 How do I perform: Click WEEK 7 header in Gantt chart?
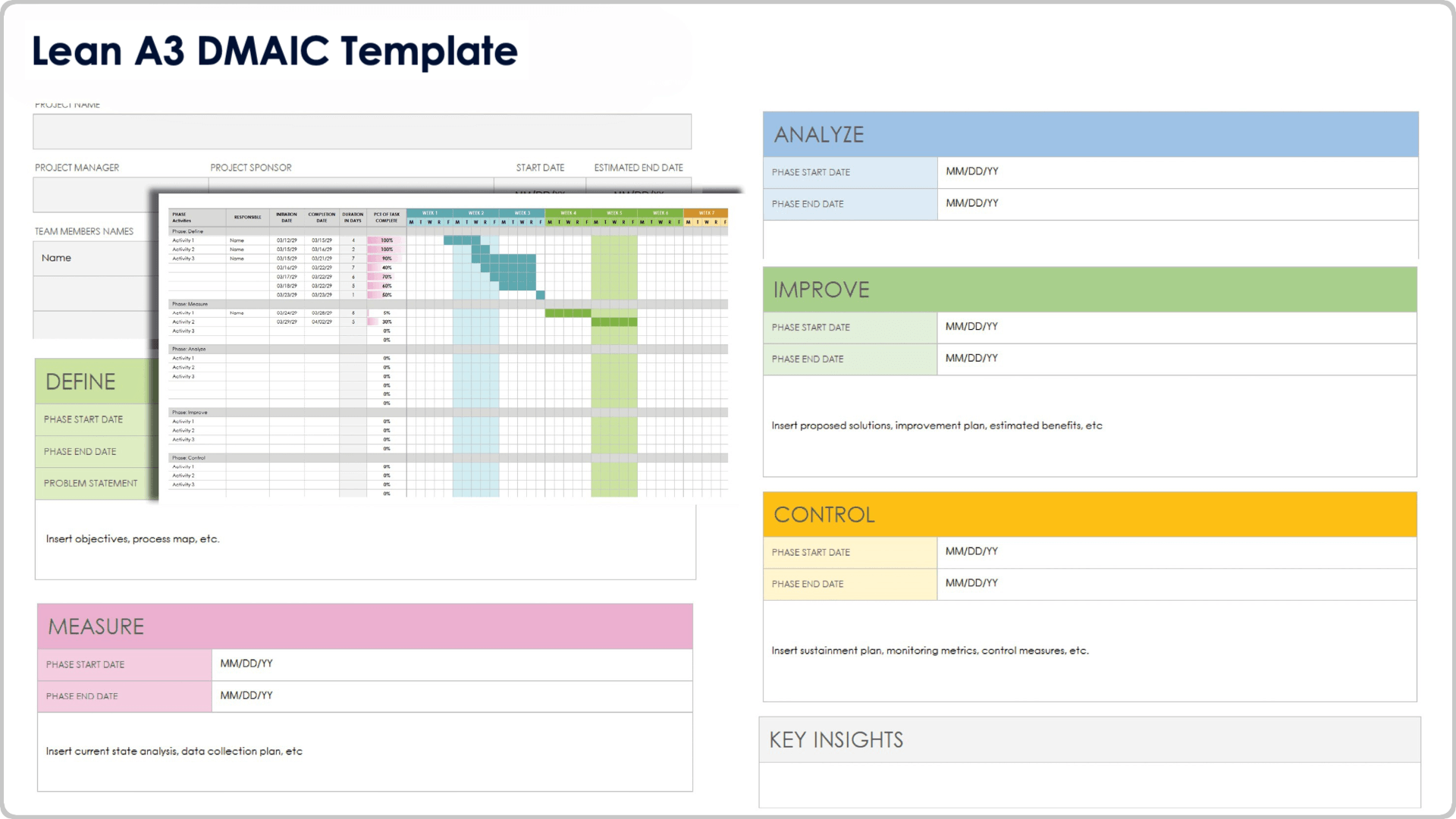(706, 213)
